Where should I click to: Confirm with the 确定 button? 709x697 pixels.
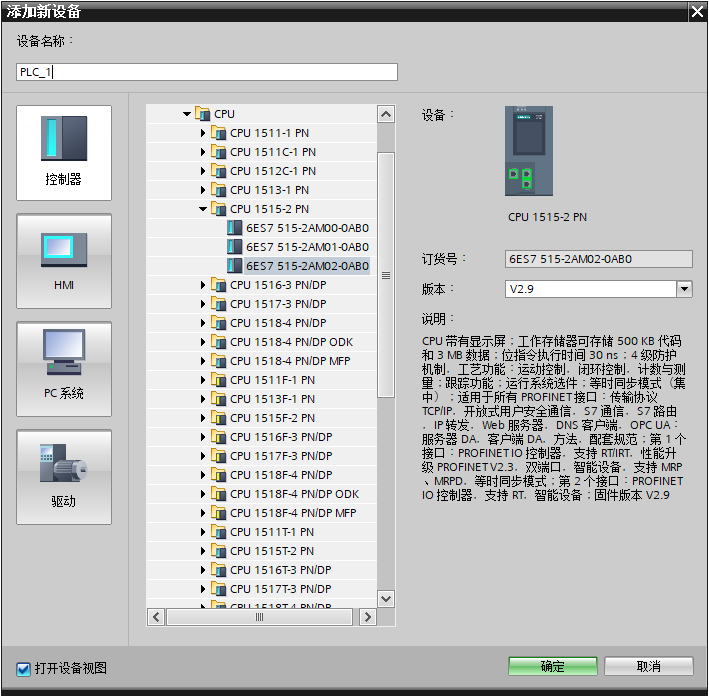pyautogui.click(x=553, y=666)
